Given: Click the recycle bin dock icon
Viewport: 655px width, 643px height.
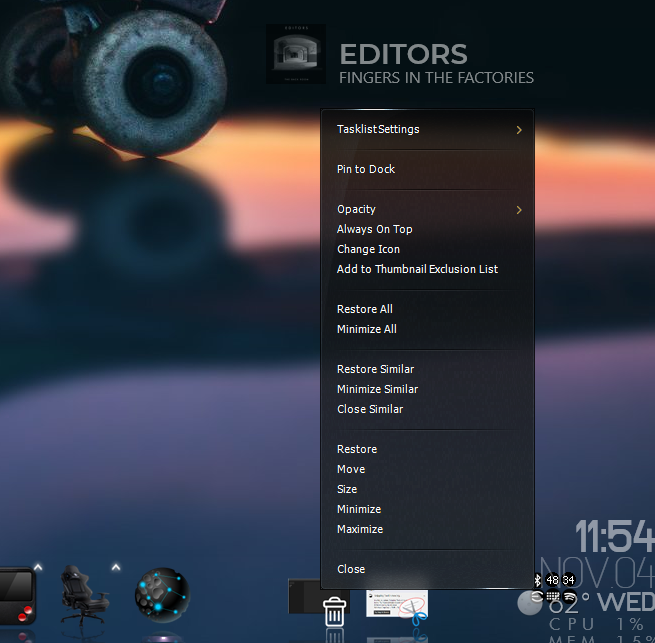Looking at the screenshot, I should tap(335, 609).
